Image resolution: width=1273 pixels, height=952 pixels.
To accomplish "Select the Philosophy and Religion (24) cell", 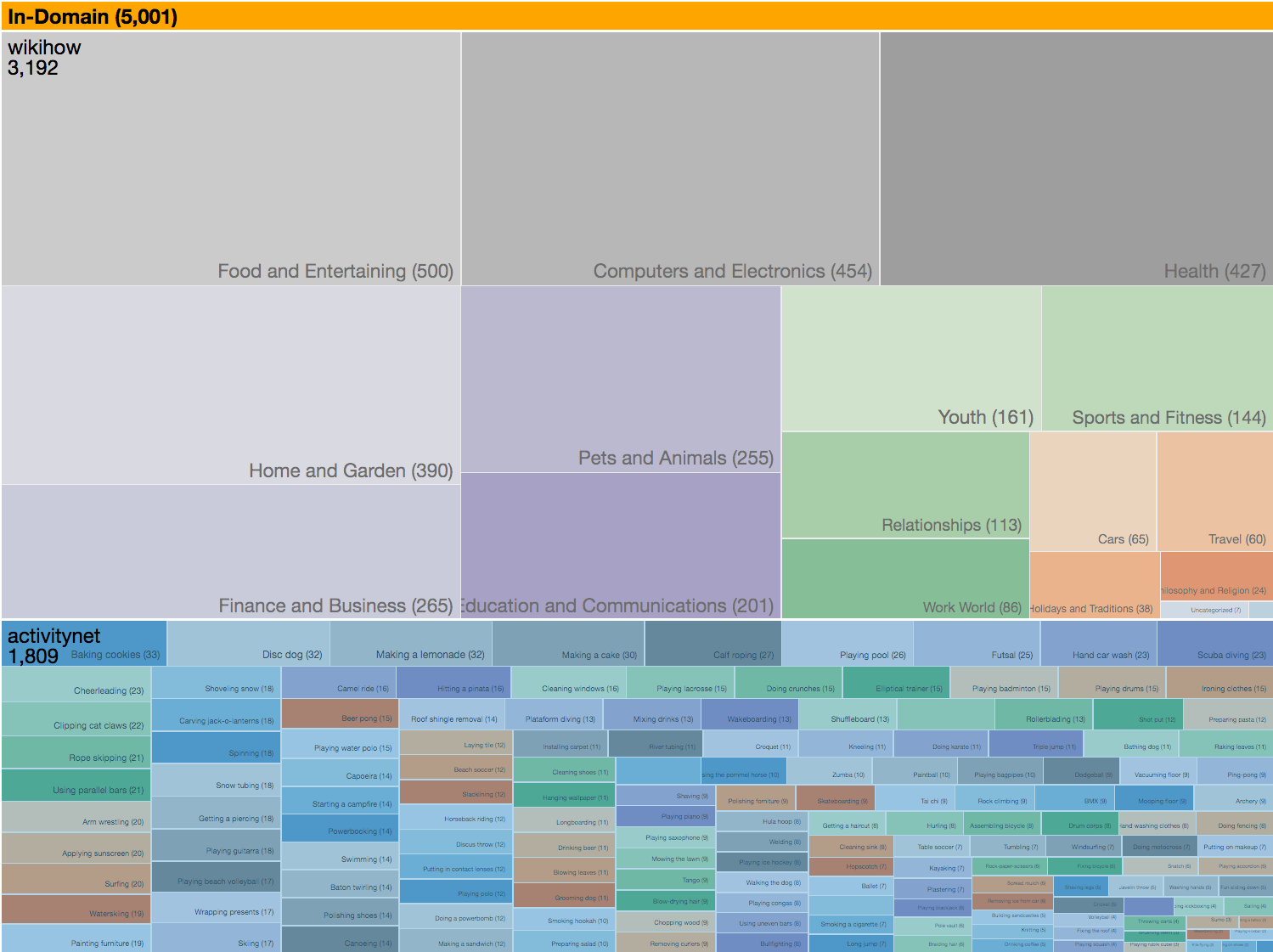I will click(1216, 577).
